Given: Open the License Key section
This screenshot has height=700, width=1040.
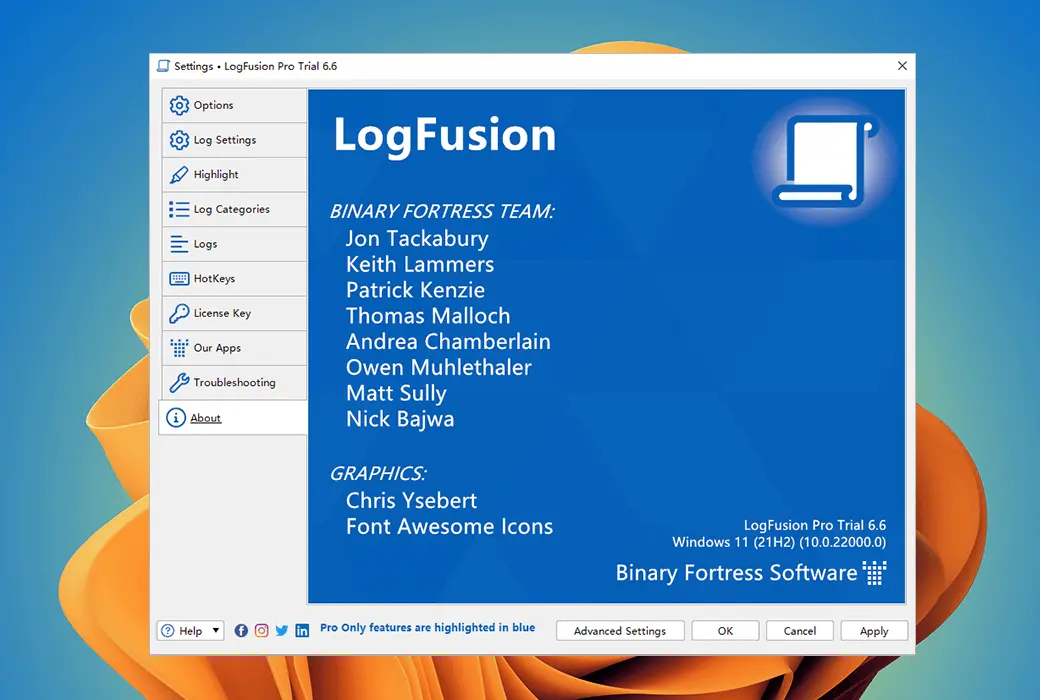Looking at the screenshot, I should tap(234, 313).
